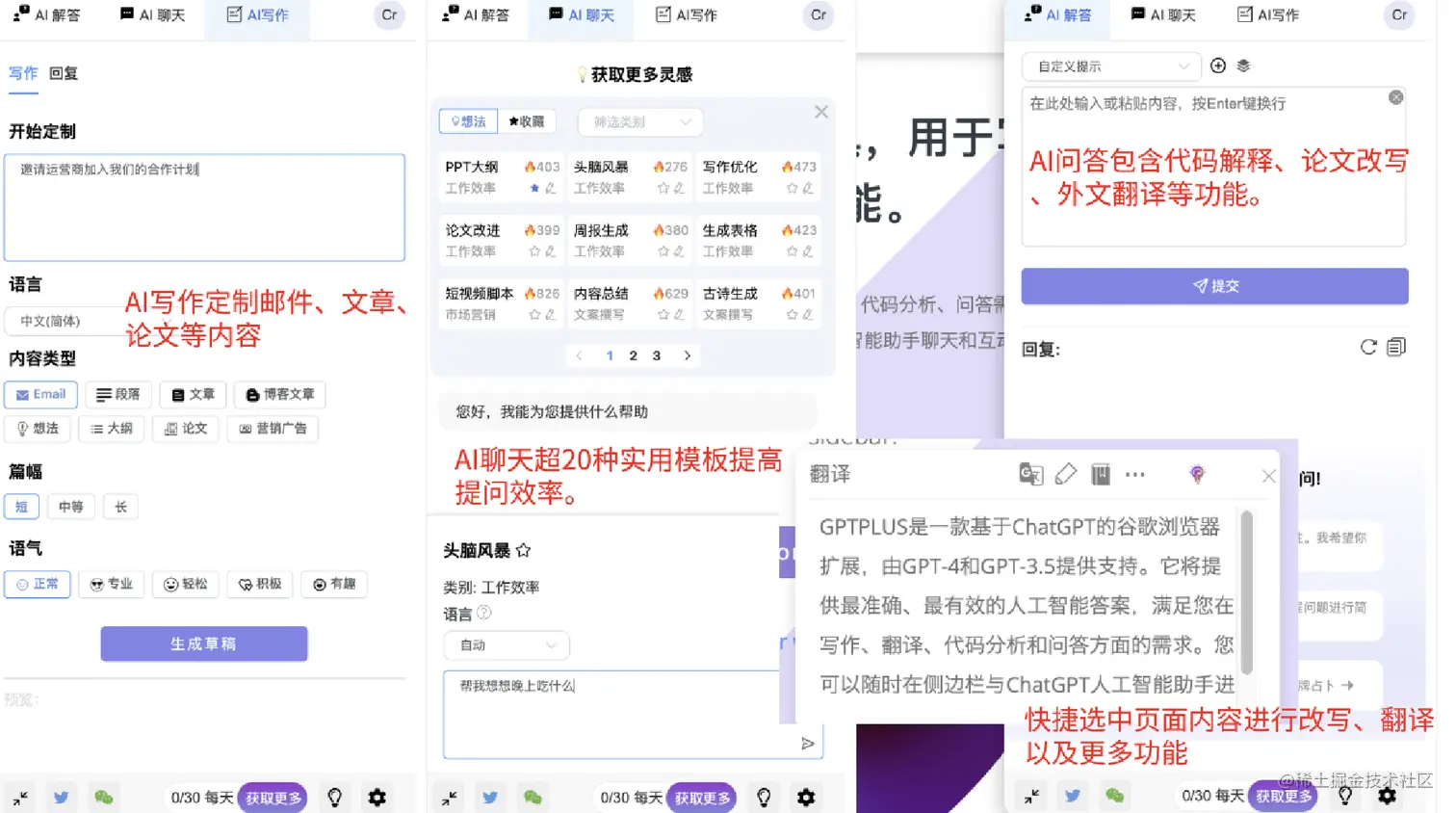Open the settings gear icon
Viewport: 1456px width, 813px height.
tap(377, 797)
